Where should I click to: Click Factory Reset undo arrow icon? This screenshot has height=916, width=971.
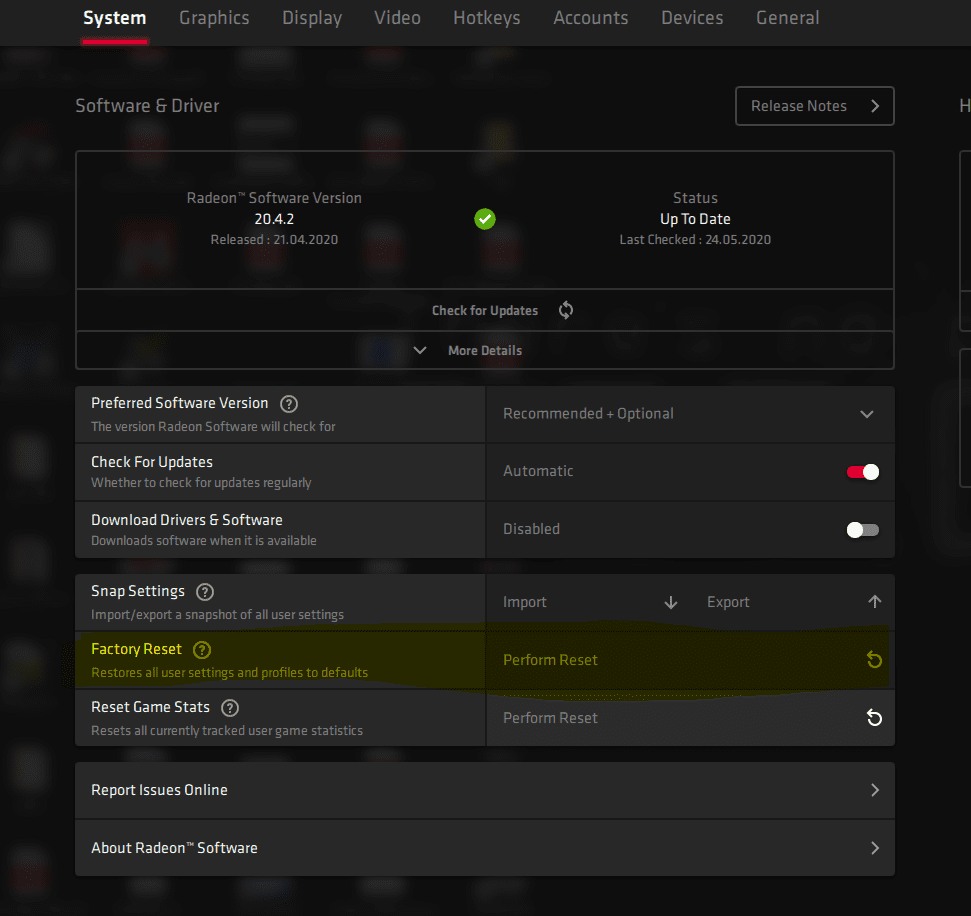874,660
